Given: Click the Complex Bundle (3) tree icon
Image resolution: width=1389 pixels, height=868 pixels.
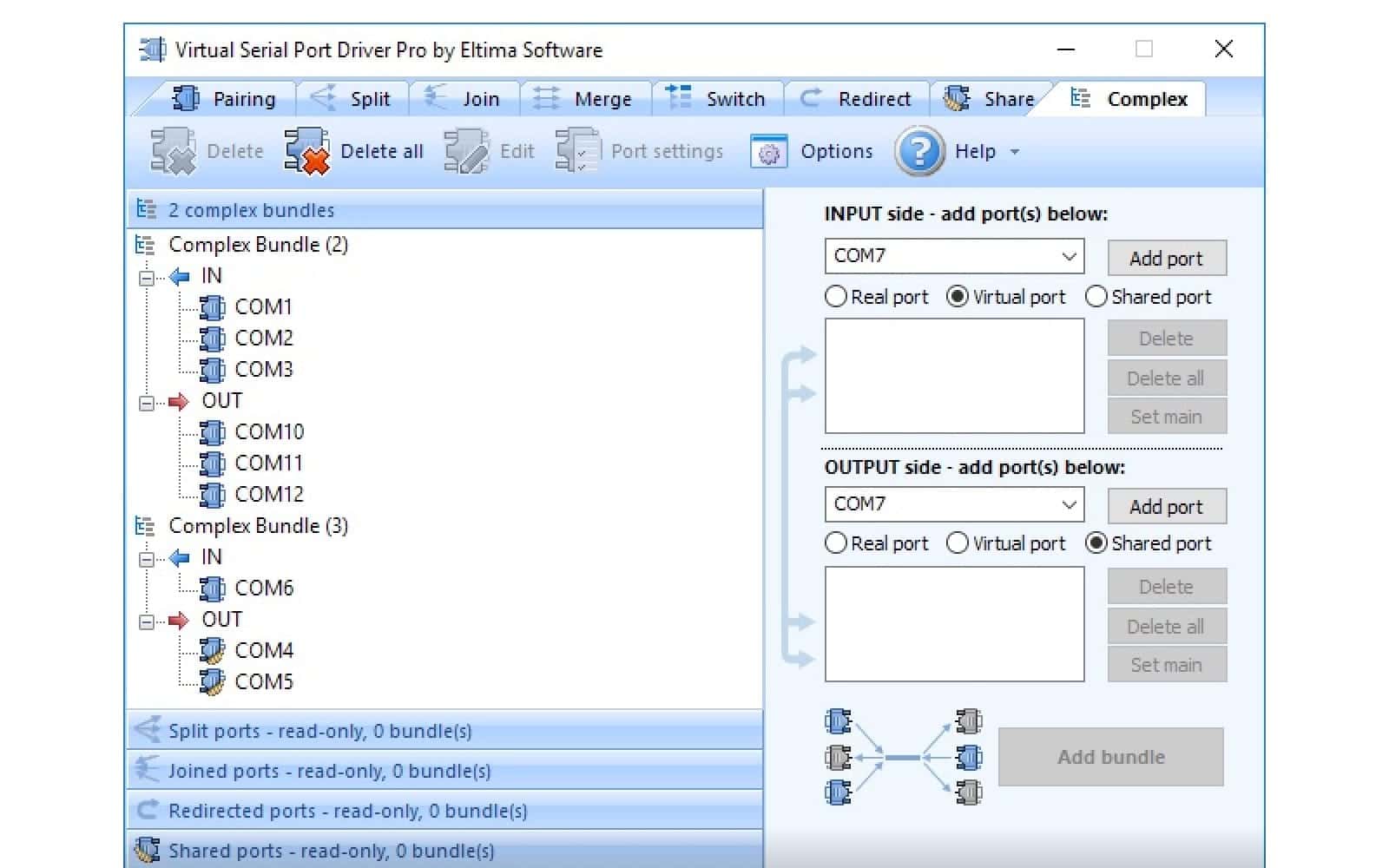Looking at the screenshot, I should tap(145, 526).
